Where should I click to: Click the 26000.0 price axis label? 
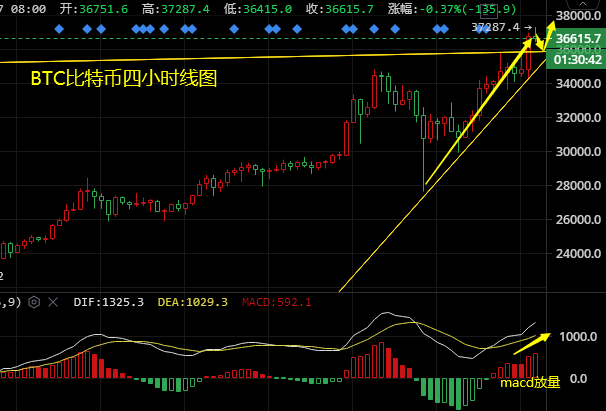[578, 220]
